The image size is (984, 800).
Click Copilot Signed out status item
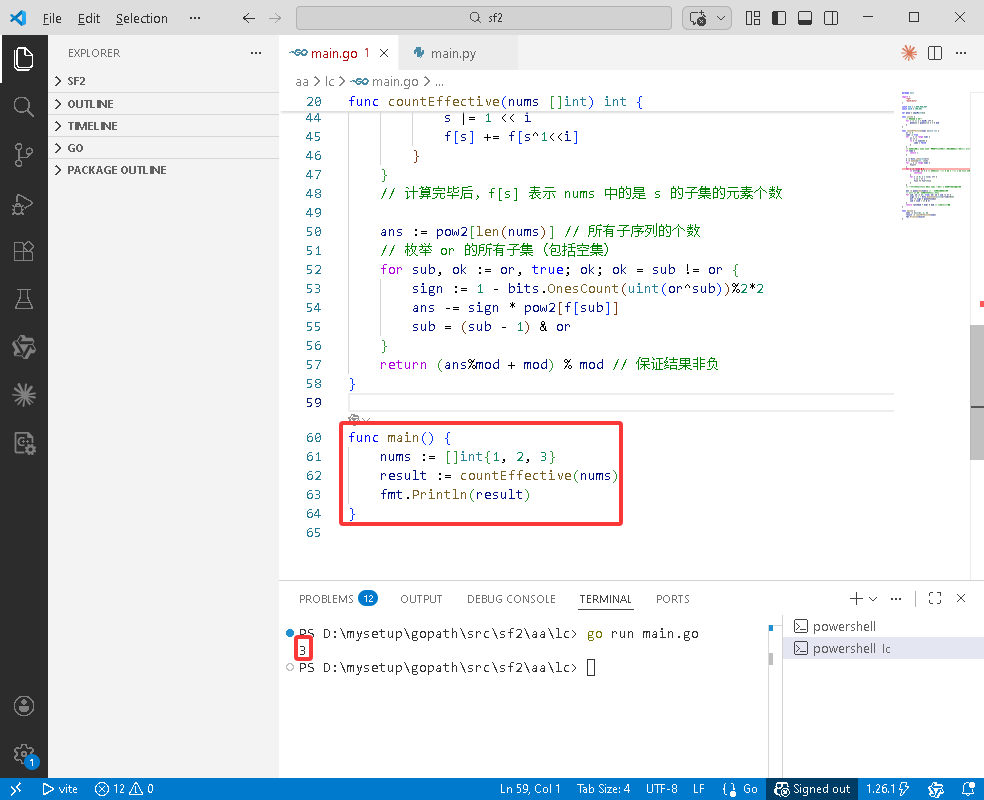tap(812, 789)
